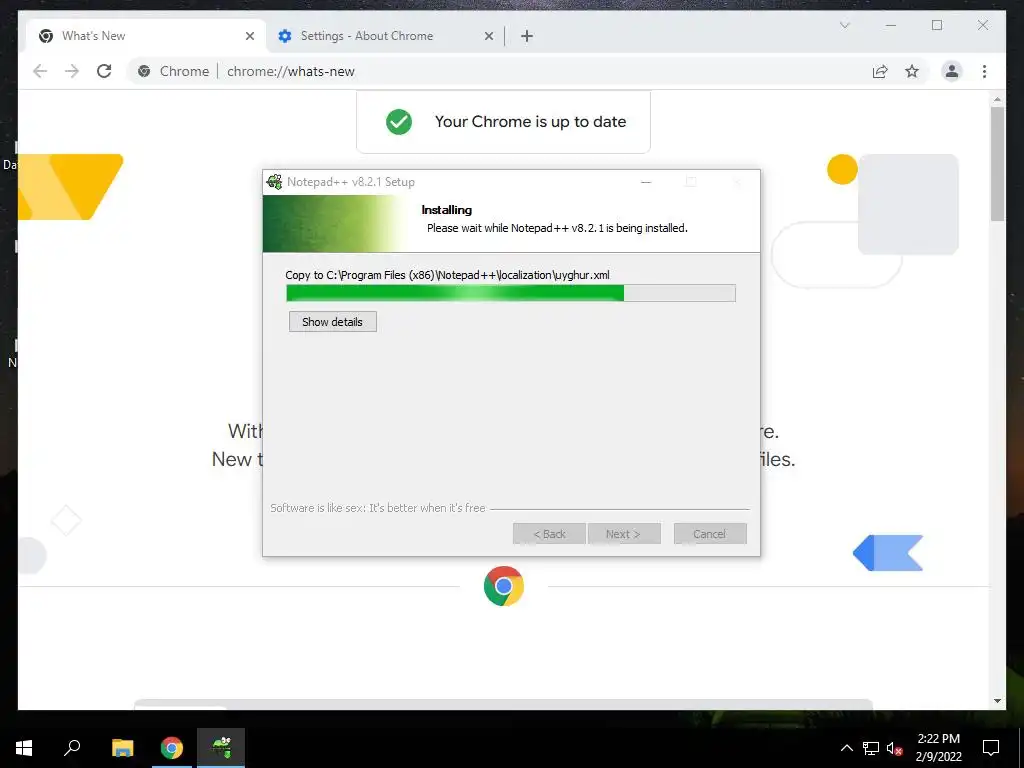Reload the Chrome page
This screenshot has width=1024, height=768.
click(x=104, y=71)
